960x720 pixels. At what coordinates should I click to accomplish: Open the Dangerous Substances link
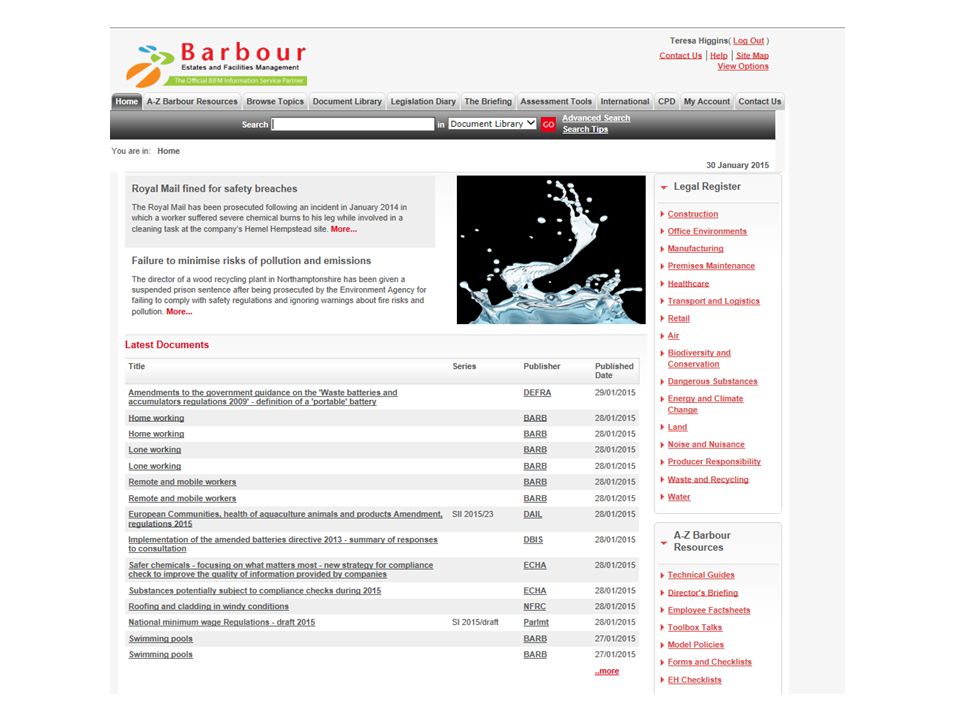[712, 381]
